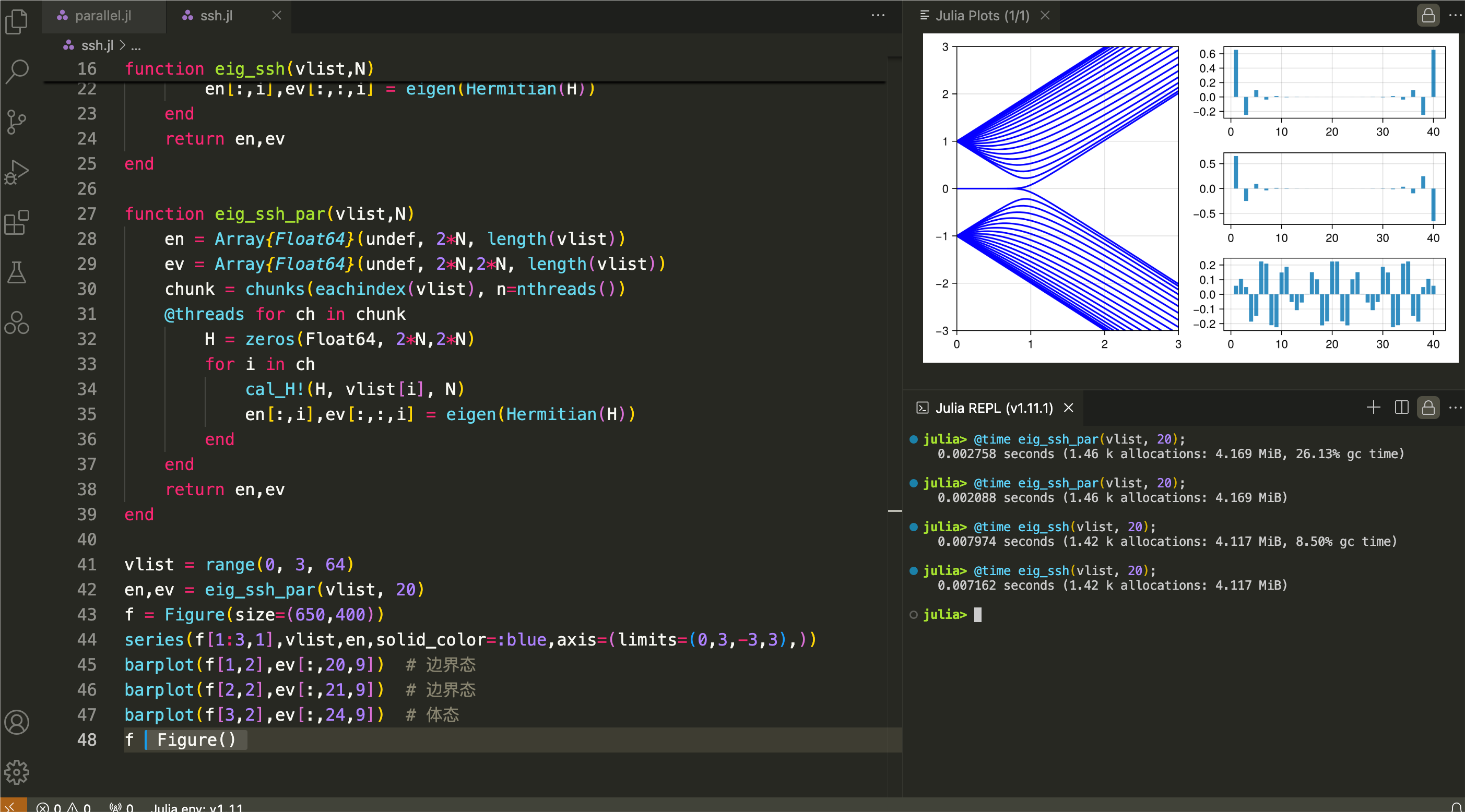Open the Accounts icon
Image resolution: width=1465 pixels, height=812 pixels.
tap(17, 722)
